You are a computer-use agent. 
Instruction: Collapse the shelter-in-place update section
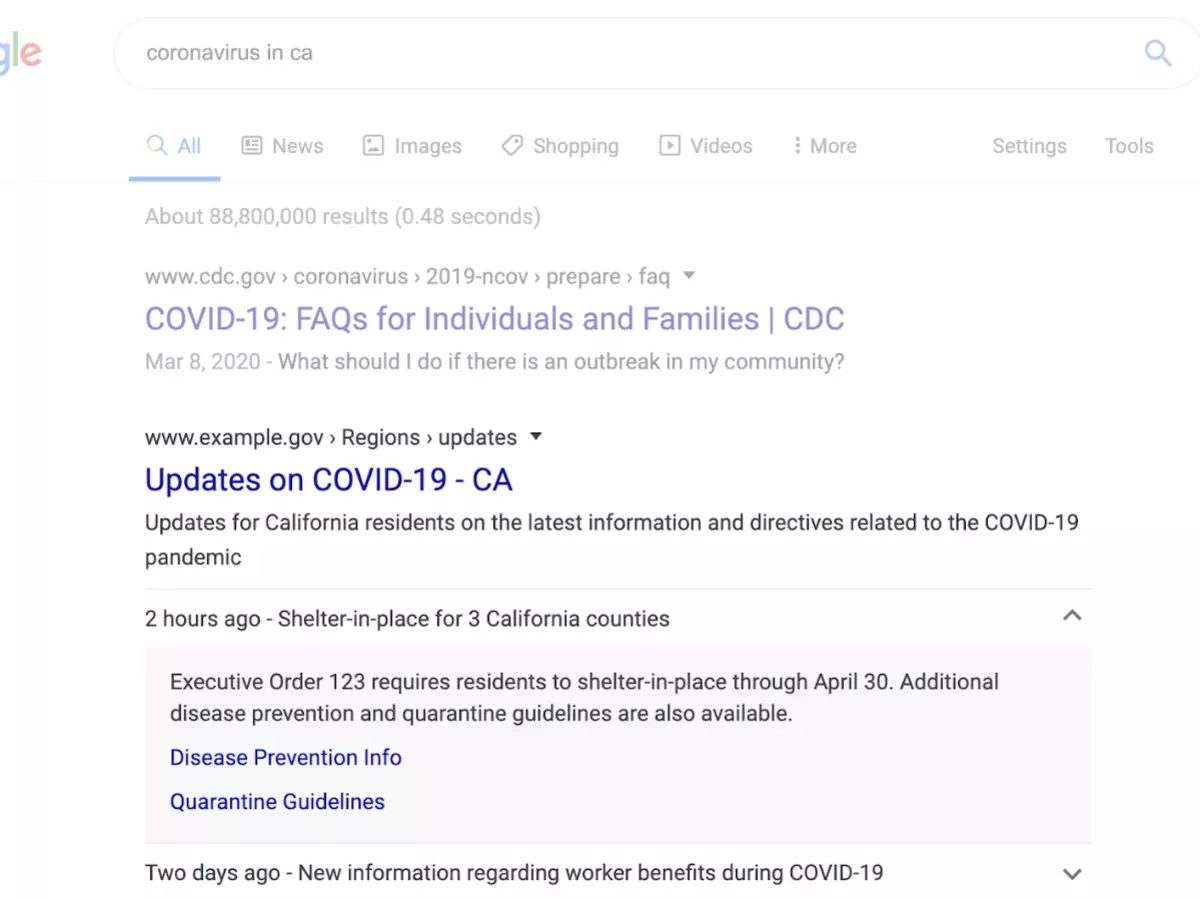1072,616
